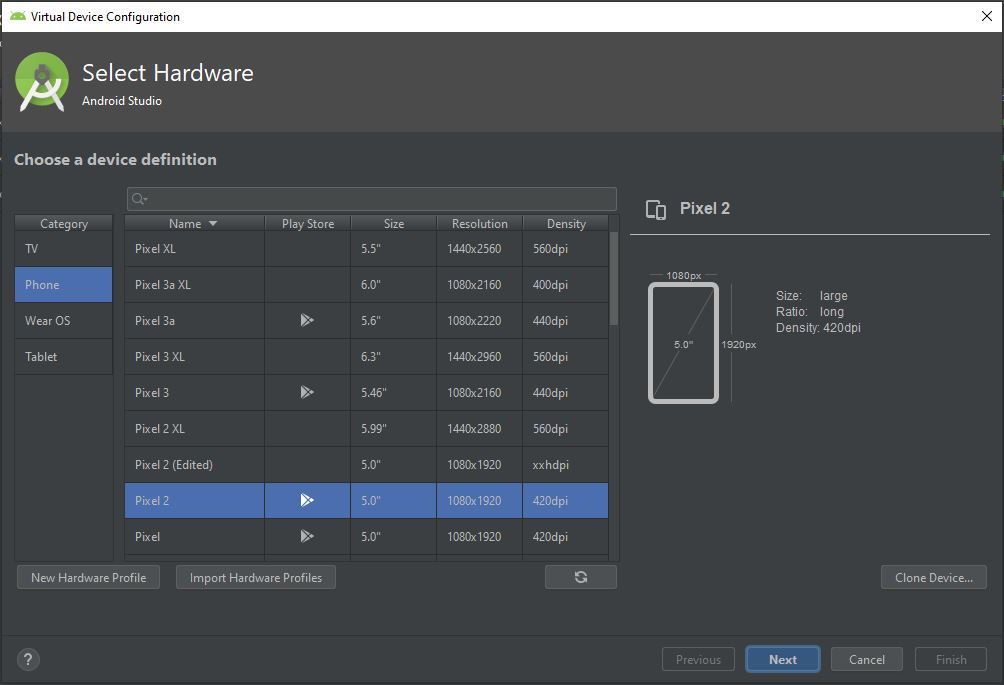
Task: Click Import Hardware Profiles button
Action: (255, 577)
